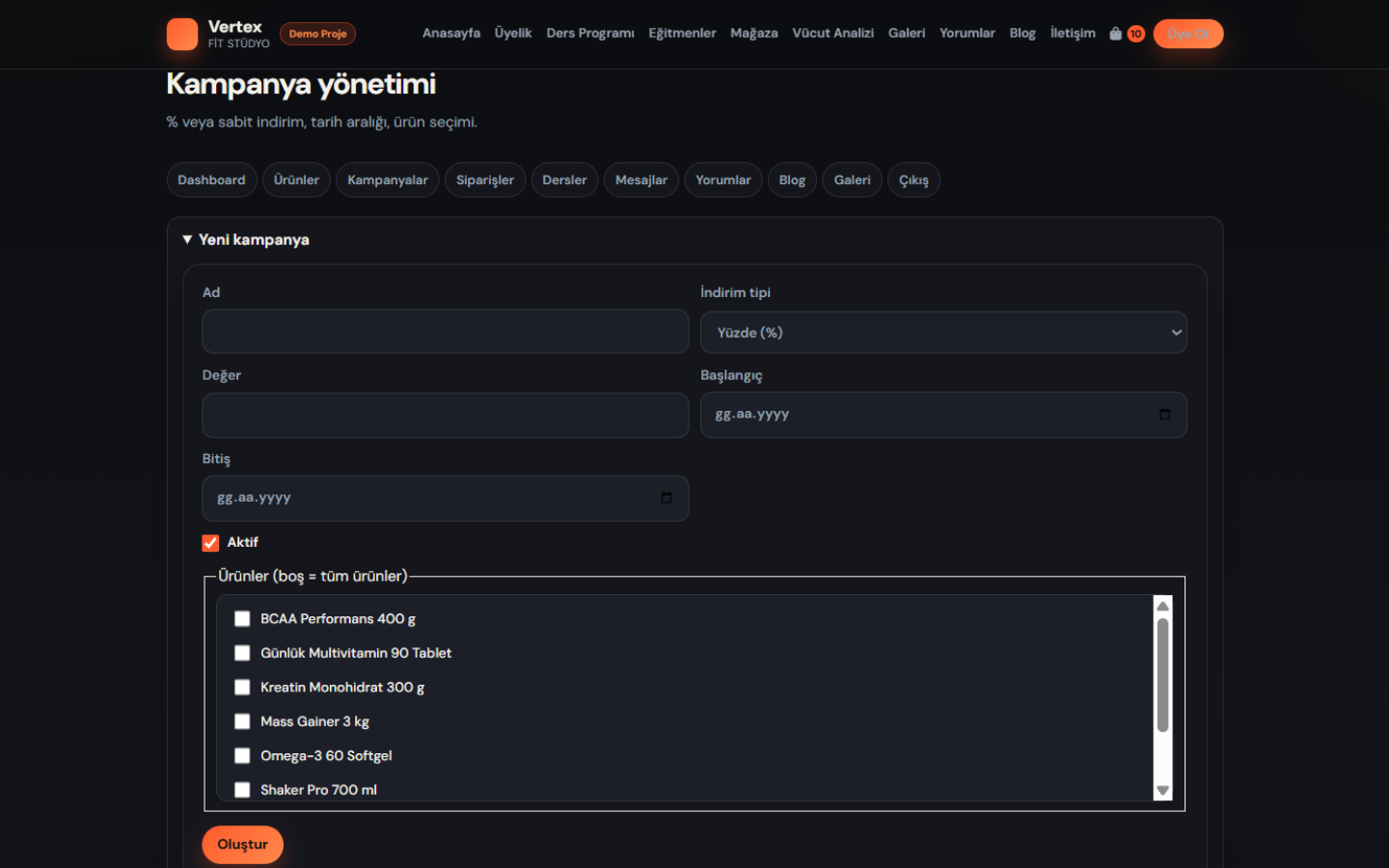Click product list scroll down arrow

[x=1162, y=790]
